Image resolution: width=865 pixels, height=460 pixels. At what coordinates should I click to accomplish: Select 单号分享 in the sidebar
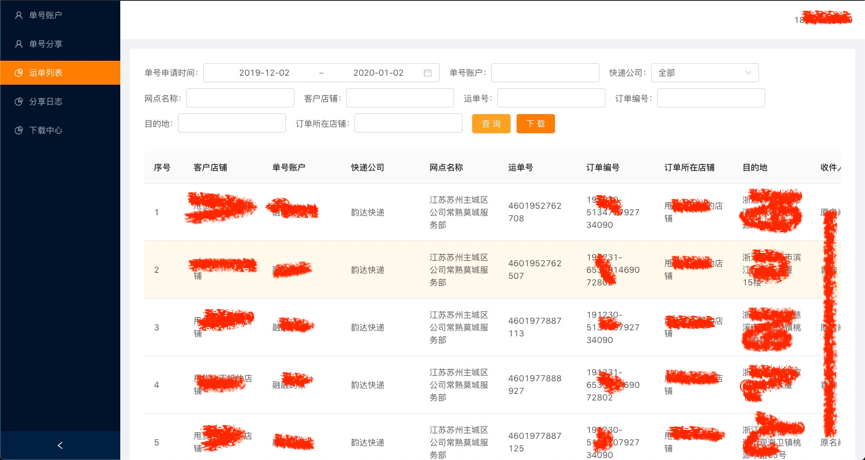point(46,44)
